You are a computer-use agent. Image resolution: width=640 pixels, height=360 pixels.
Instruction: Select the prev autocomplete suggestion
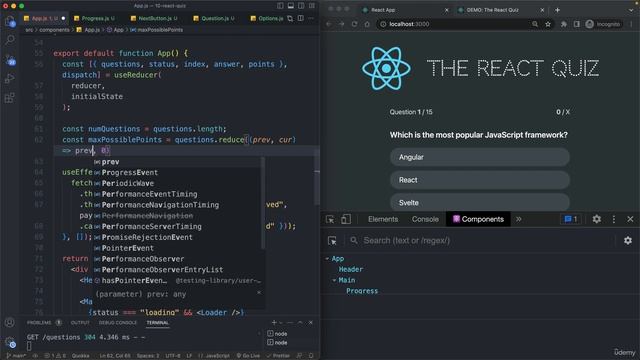[178, 162]
